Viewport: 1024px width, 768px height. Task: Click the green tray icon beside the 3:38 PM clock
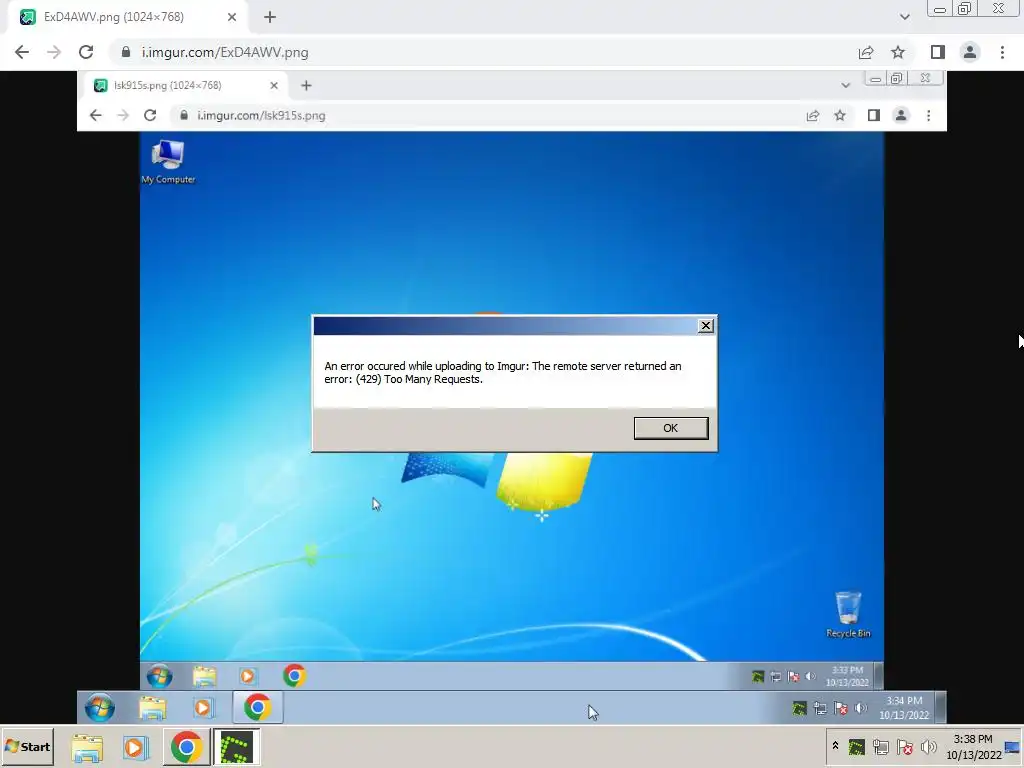[856, 746]
